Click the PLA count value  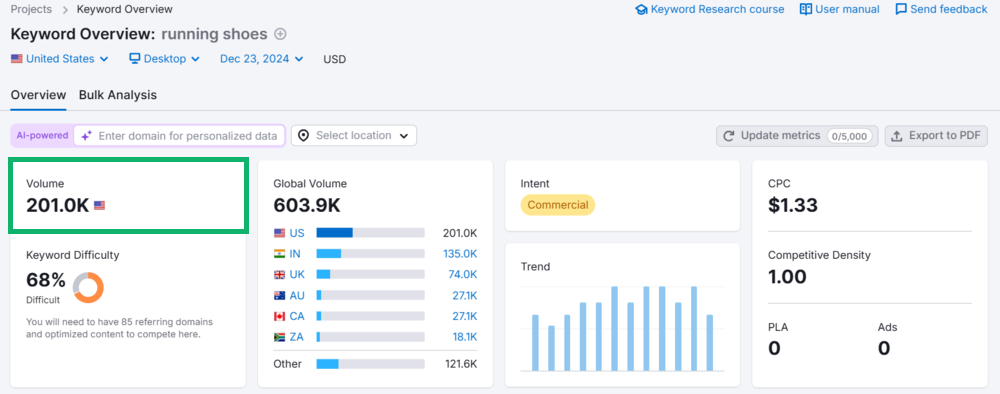(774, 348)
